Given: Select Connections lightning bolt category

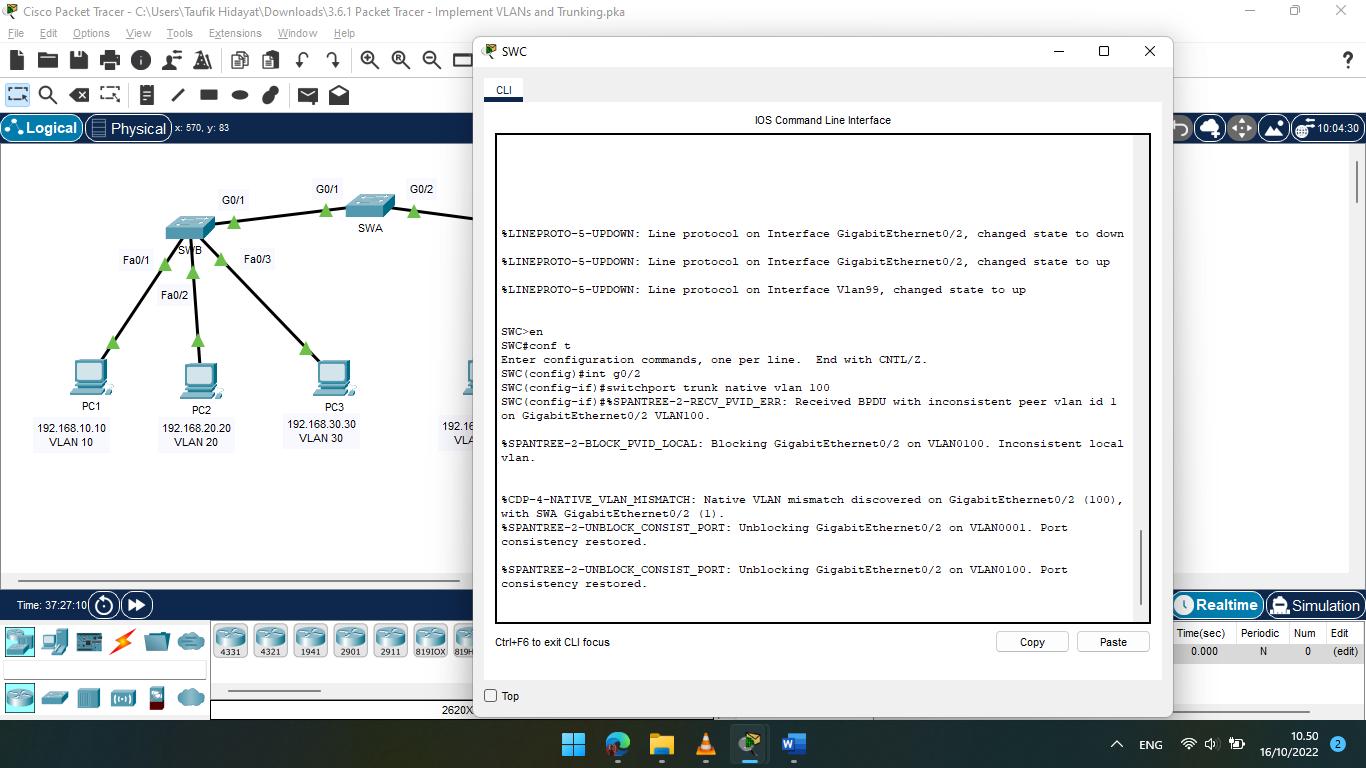Looking at the screenshot, I should tap(122, 641).
